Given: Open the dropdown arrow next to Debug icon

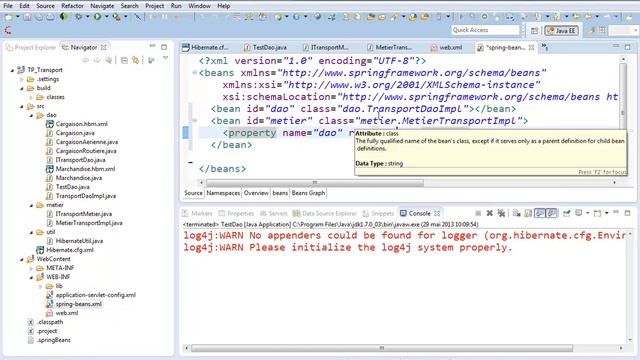Looking at the screenshot, I should click(x=87, y=17).
